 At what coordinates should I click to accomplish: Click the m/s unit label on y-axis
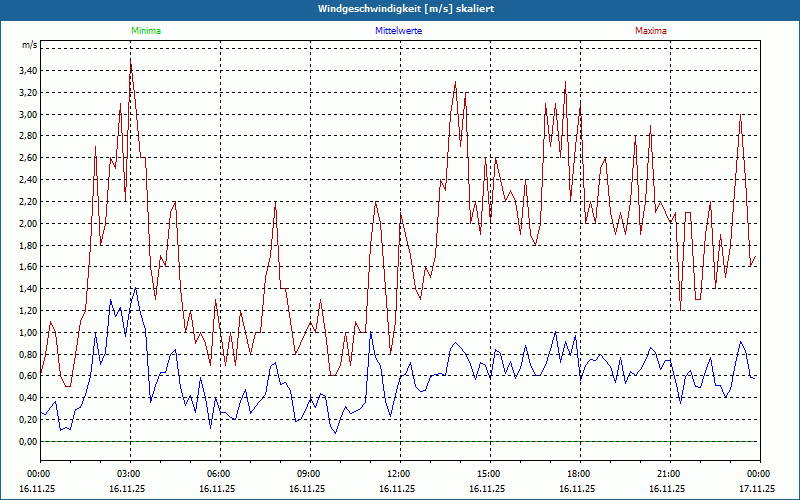pyautogui.click(x=29, y=46)
